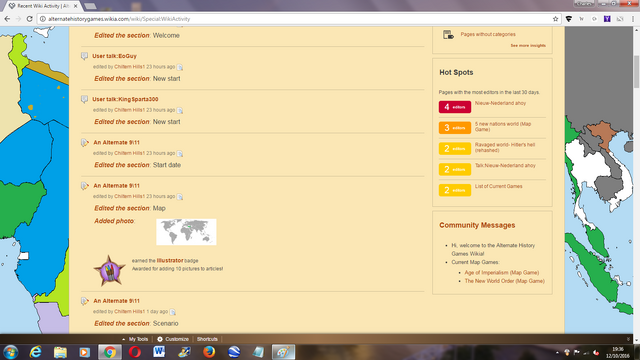
Task: Click the Pages without categories icon
Action: click(x=448, y=35)
